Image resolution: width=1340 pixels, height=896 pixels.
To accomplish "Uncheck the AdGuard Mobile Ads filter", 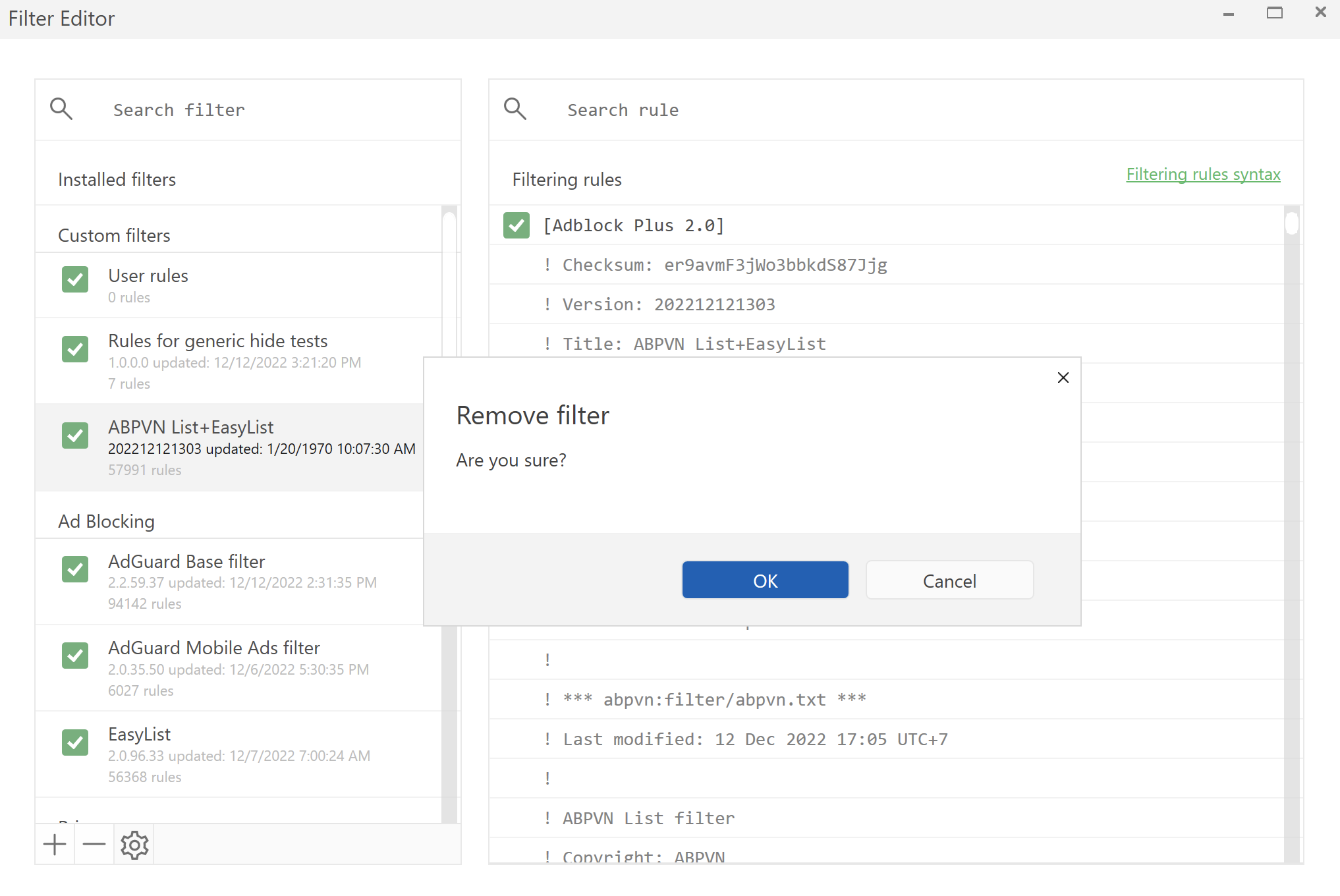I will (74, 656).
